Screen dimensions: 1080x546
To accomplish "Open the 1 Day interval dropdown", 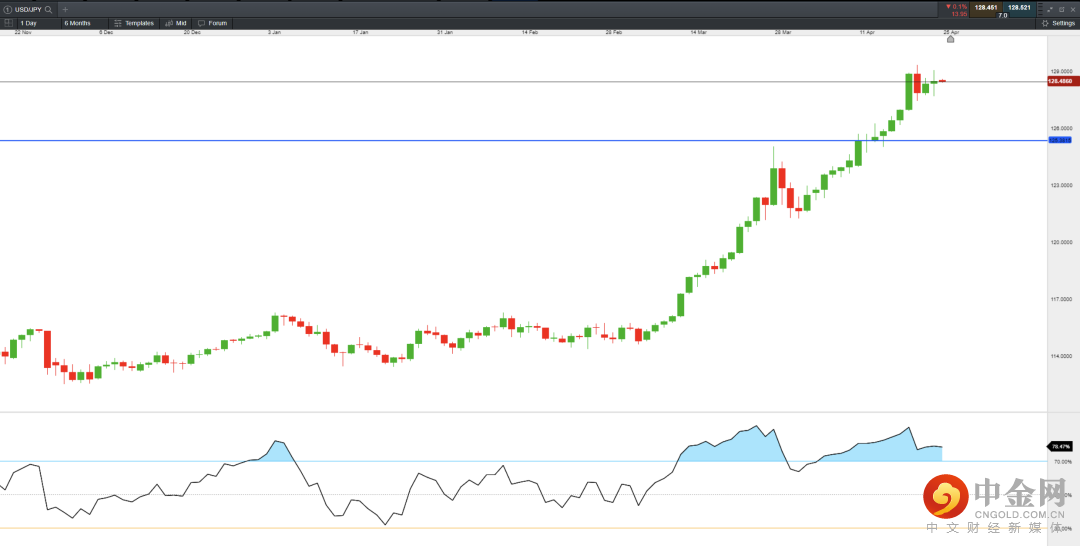I will tap(38, 23).
